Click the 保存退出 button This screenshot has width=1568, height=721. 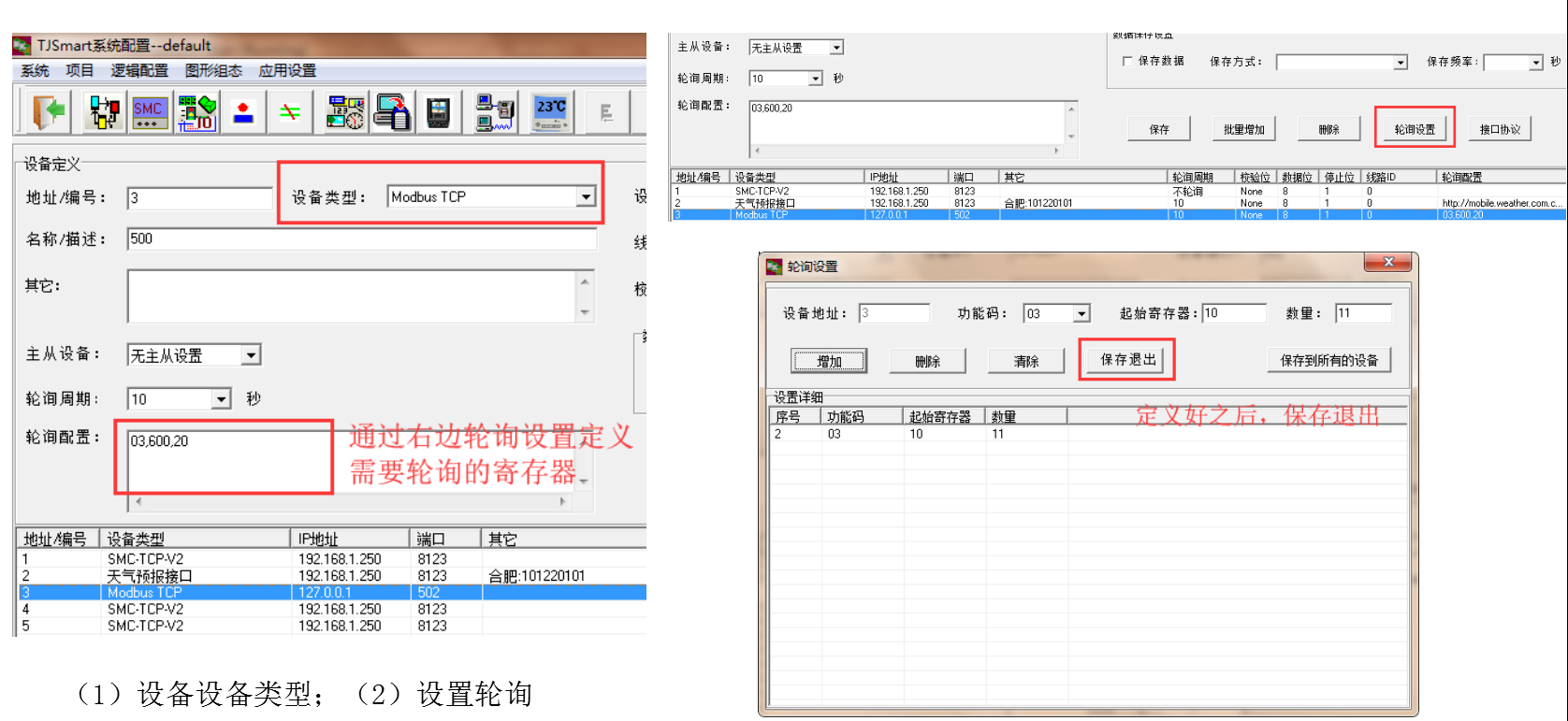(x=1127, y=360)
